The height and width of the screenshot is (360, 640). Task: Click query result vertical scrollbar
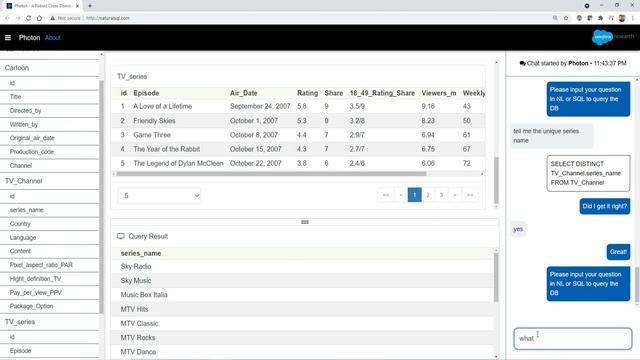click(496, 278)
